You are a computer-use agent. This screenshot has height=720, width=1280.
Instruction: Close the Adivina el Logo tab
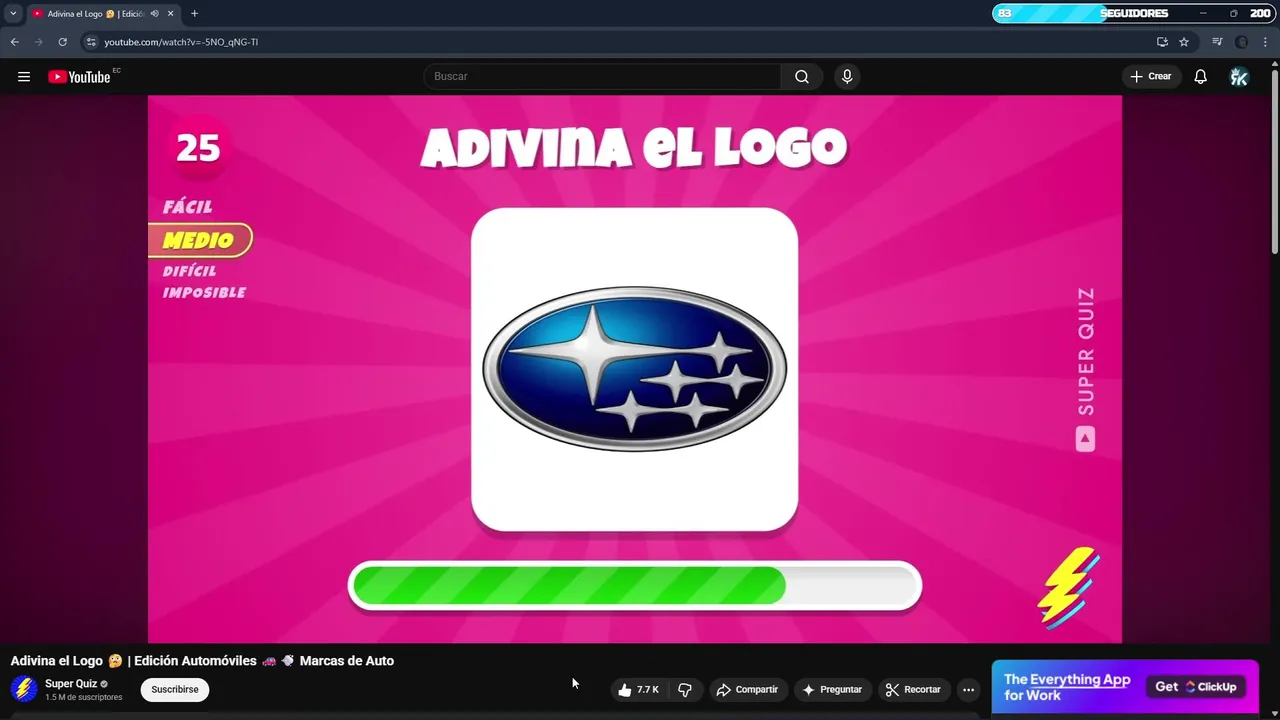click(171, 14)
